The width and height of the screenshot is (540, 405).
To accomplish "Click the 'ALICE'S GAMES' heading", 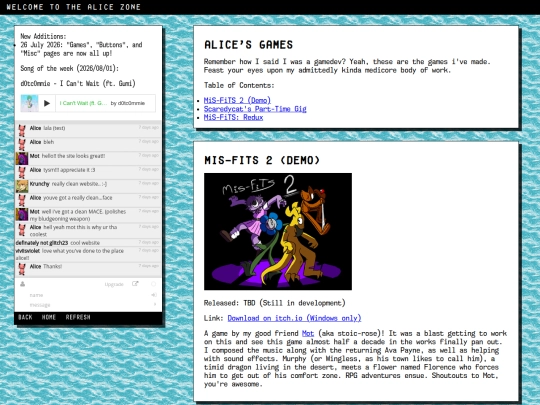I will [248, 45].
